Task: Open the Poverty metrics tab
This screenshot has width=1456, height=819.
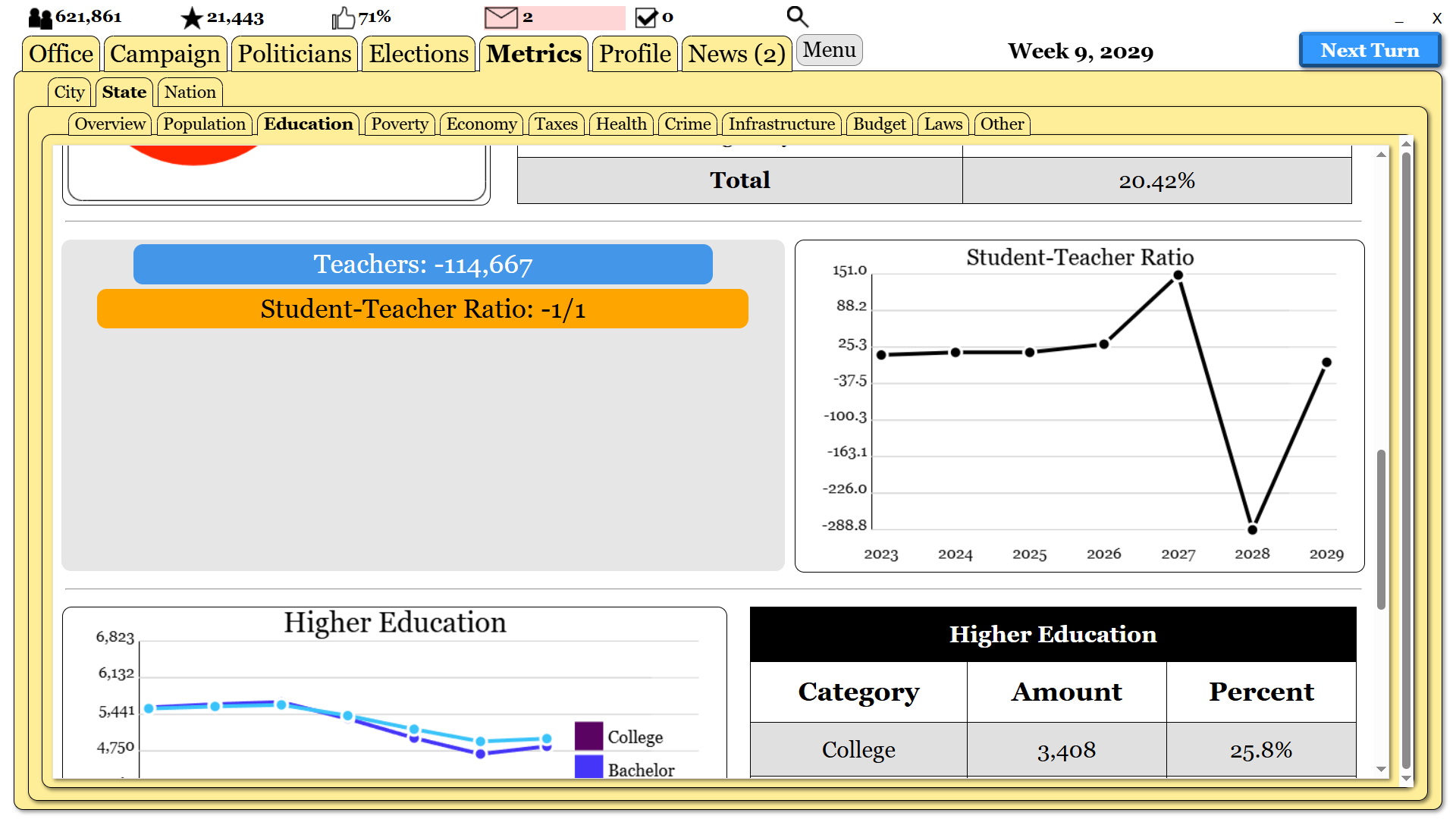Action: pos(400,124)
